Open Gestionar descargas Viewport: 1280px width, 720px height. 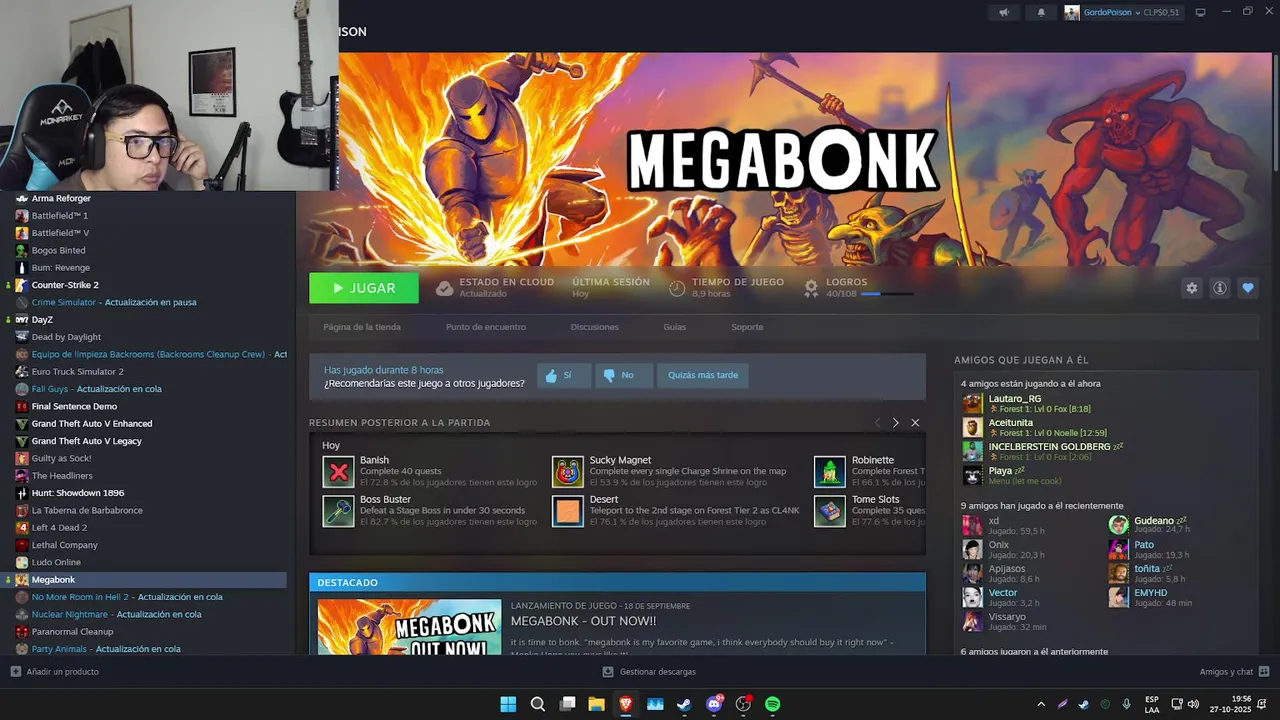pos(649,672)
